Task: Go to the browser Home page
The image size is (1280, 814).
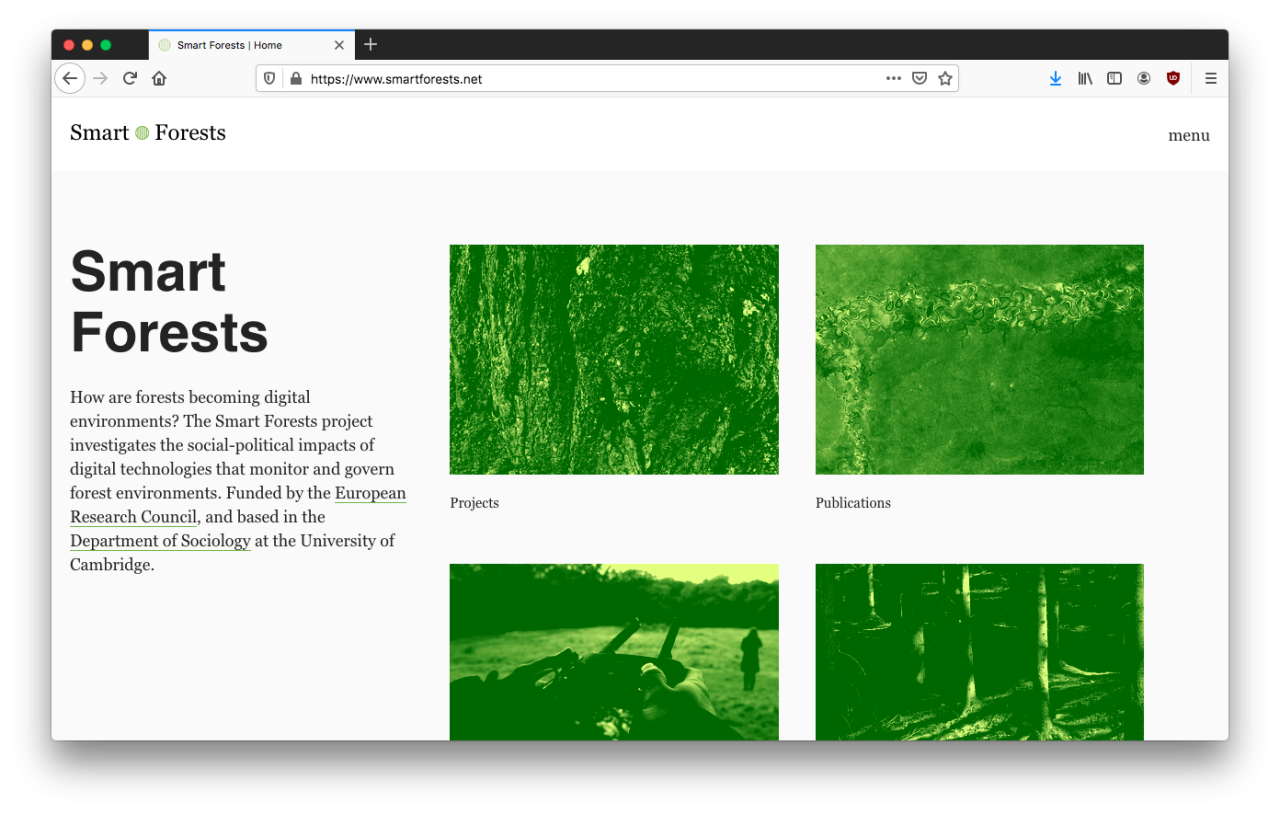Action: coord(159,79)
